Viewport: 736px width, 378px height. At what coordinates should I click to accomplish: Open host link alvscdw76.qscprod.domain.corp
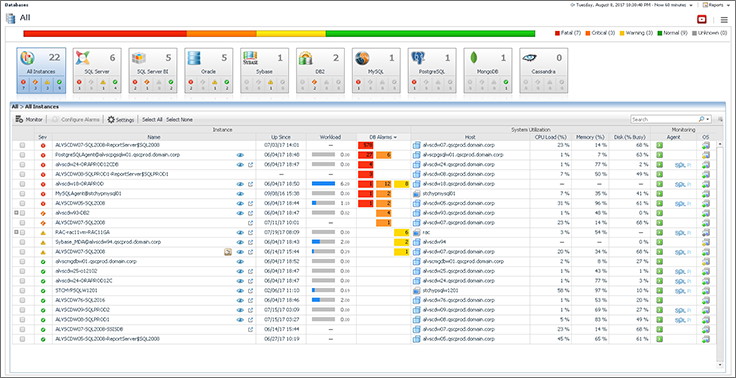[x=459, y=301]
